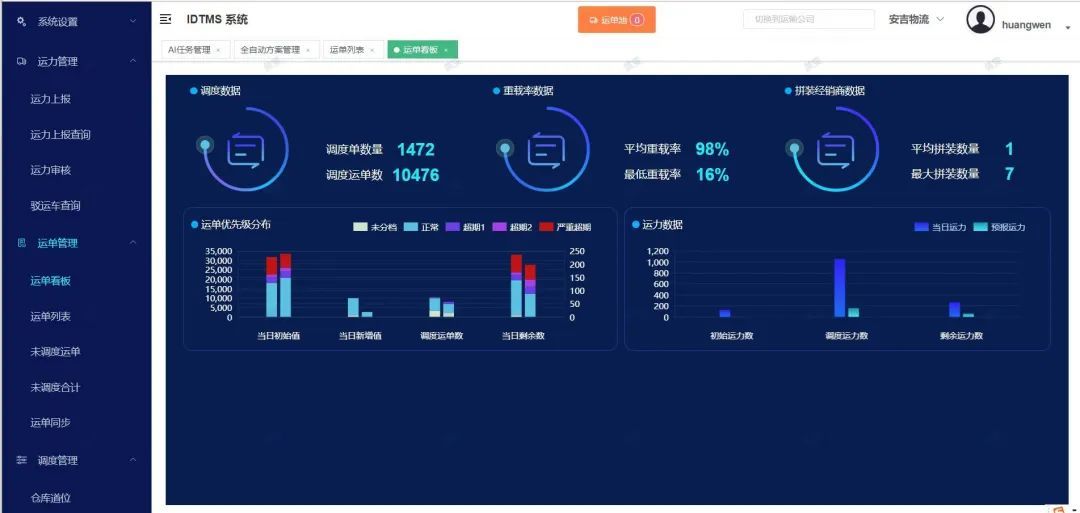
Task: Click the 运单管理 document icon in the sidebar
Action: click(x=21, y=243)
